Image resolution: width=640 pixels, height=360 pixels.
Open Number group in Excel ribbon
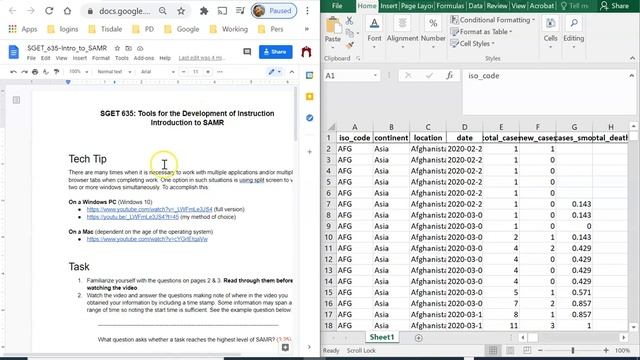point(433,33)
